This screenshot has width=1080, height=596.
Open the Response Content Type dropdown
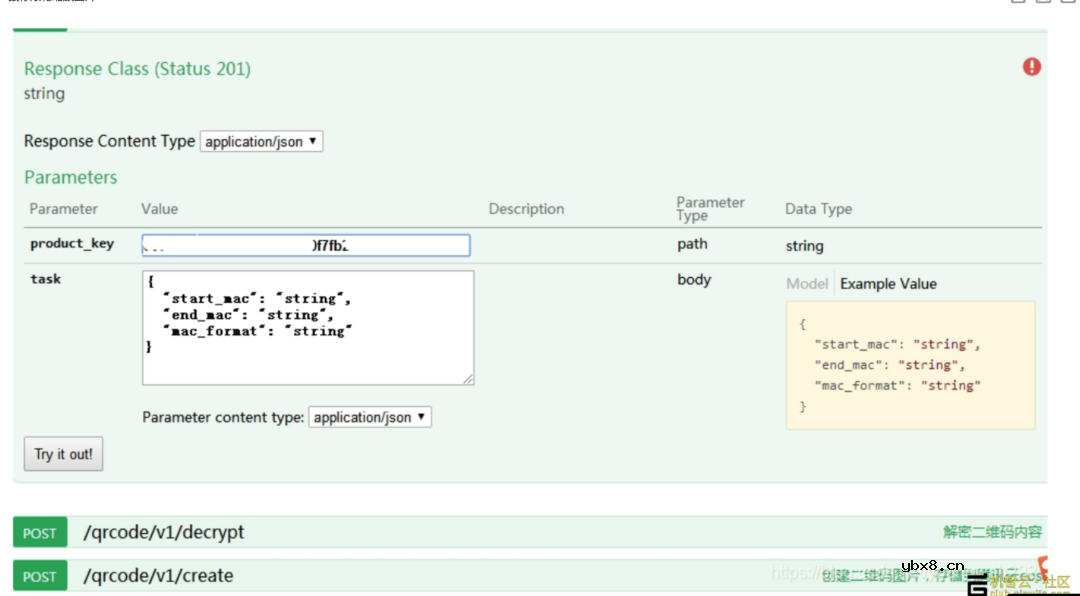[261, 142]
